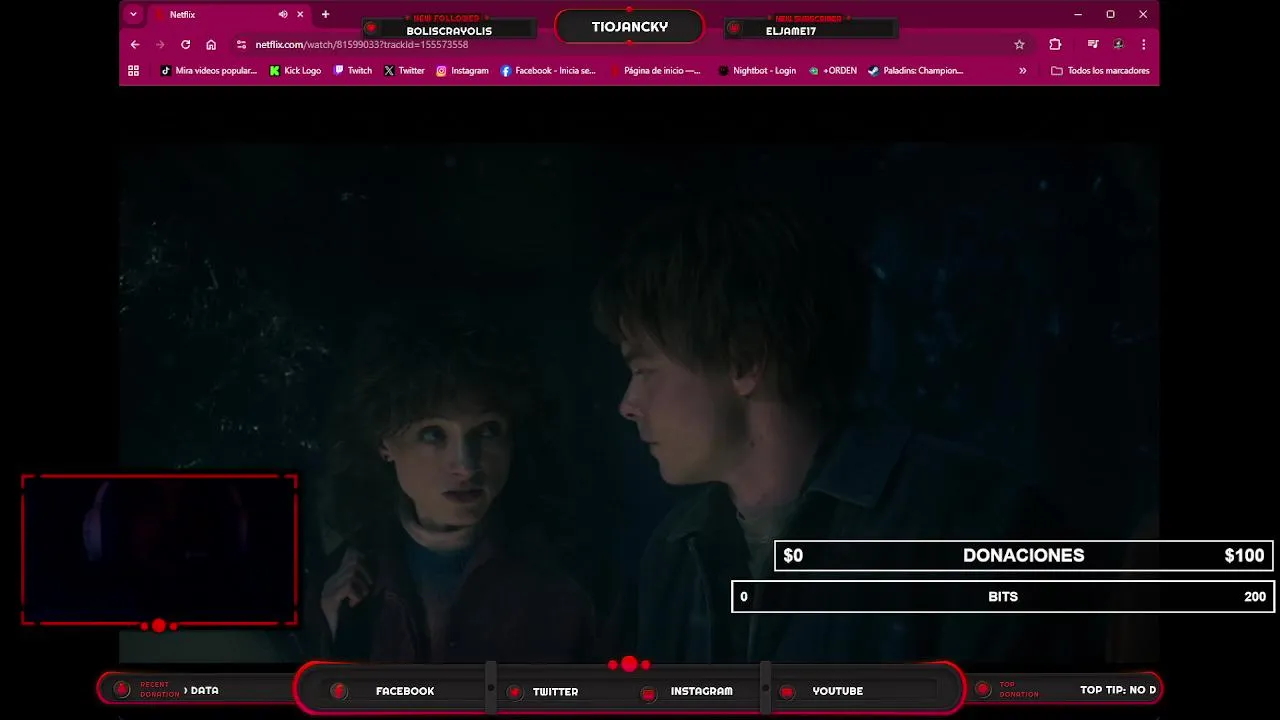Close the browser window
Image resolution: width=1280 pixels, height=720 pixels.
pyautogui.click(x=1143, y=14)
